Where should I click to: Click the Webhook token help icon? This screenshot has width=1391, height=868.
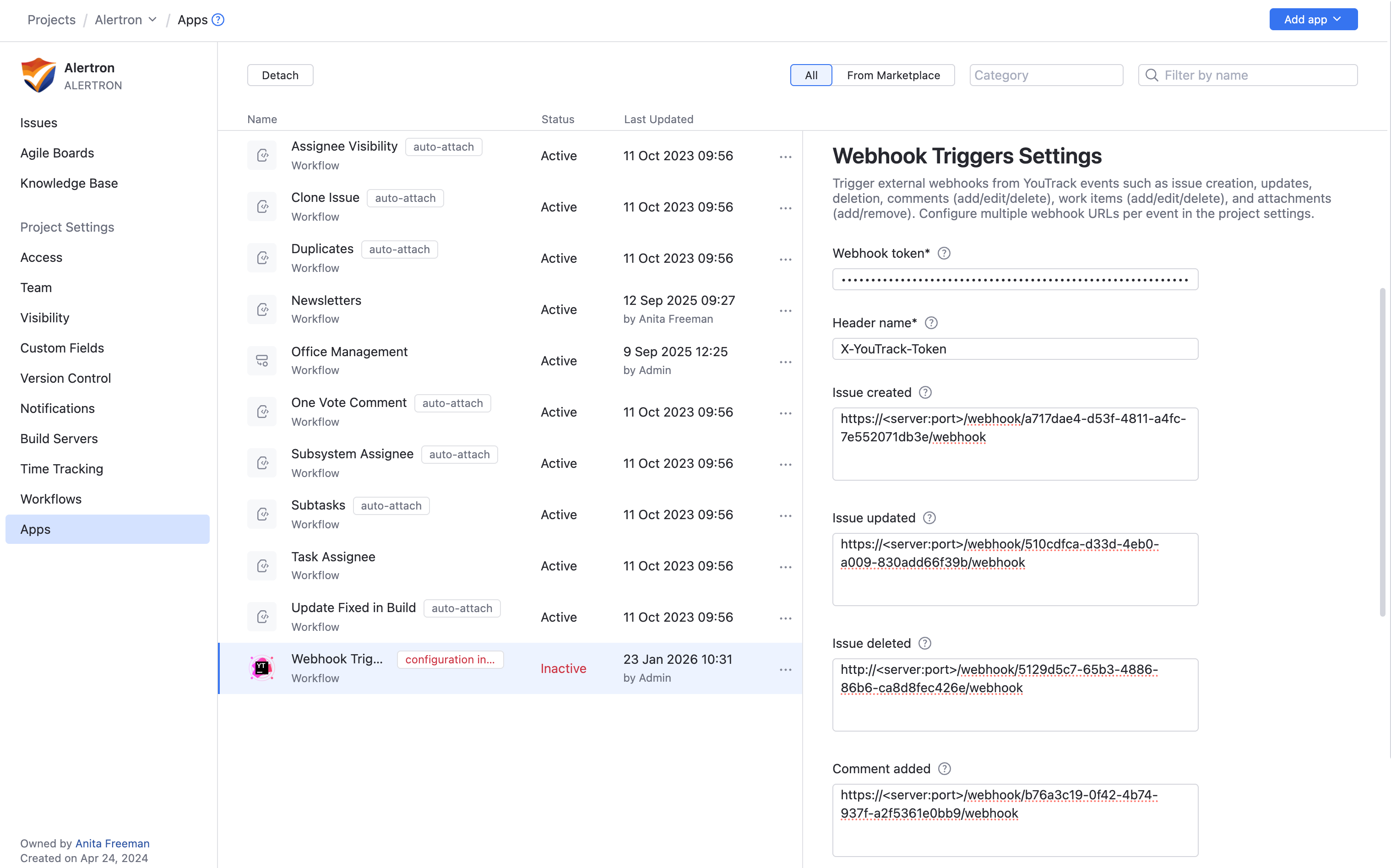[944, 253]
